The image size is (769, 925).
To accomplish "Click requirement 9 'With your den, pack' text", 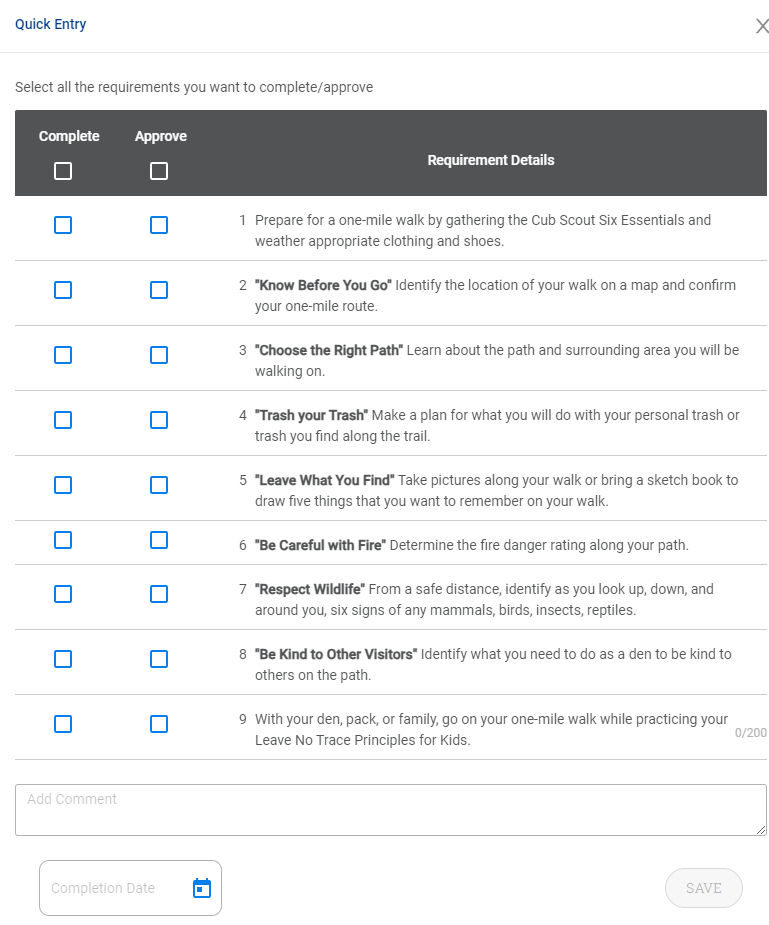I will click(491, 729).
